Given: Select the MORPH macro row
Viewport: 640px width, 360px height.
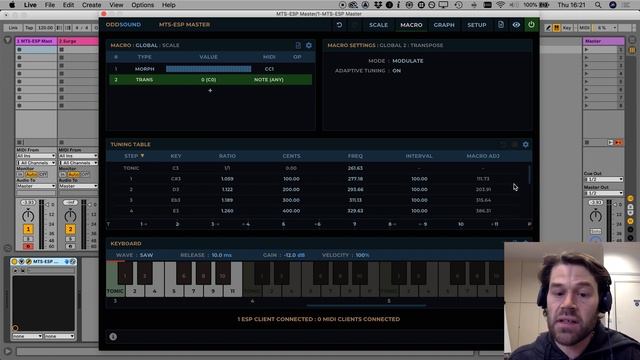Looking at the screenshot, I should [x=210, y=69].
